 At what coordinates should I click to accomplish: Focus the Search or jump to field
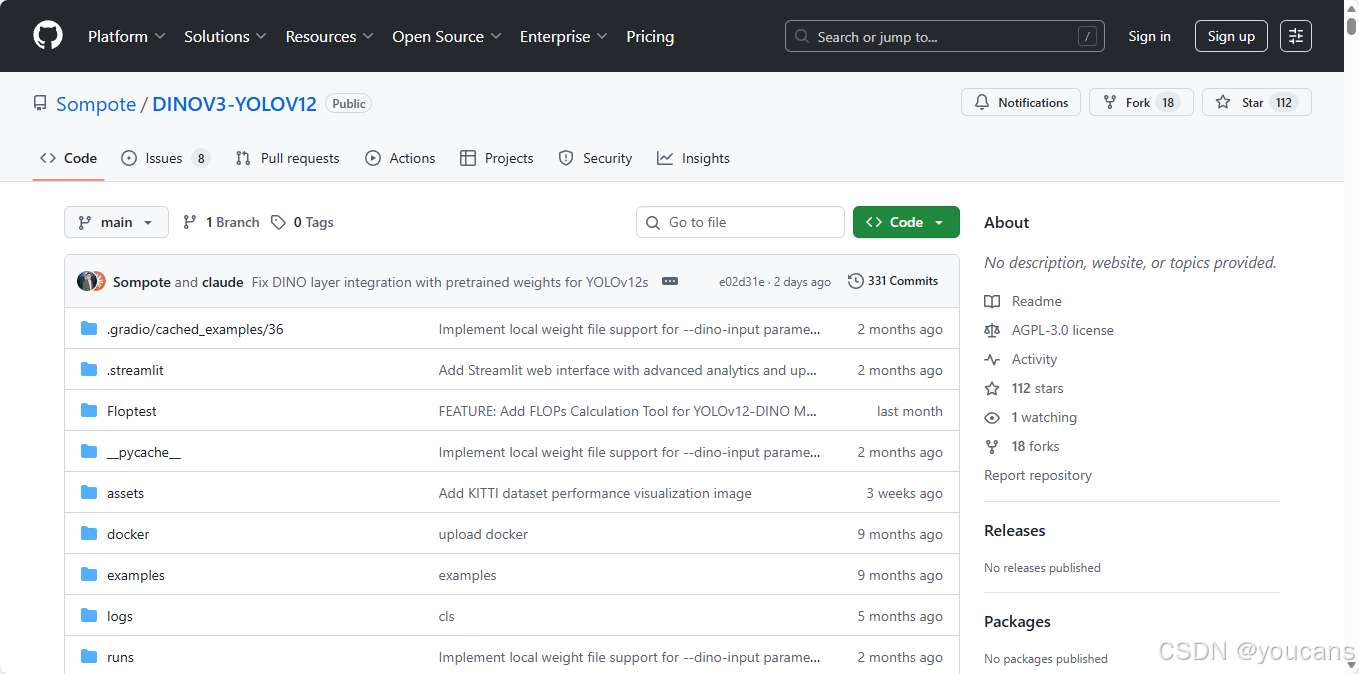pyautogui.click(x=945, y=36)
